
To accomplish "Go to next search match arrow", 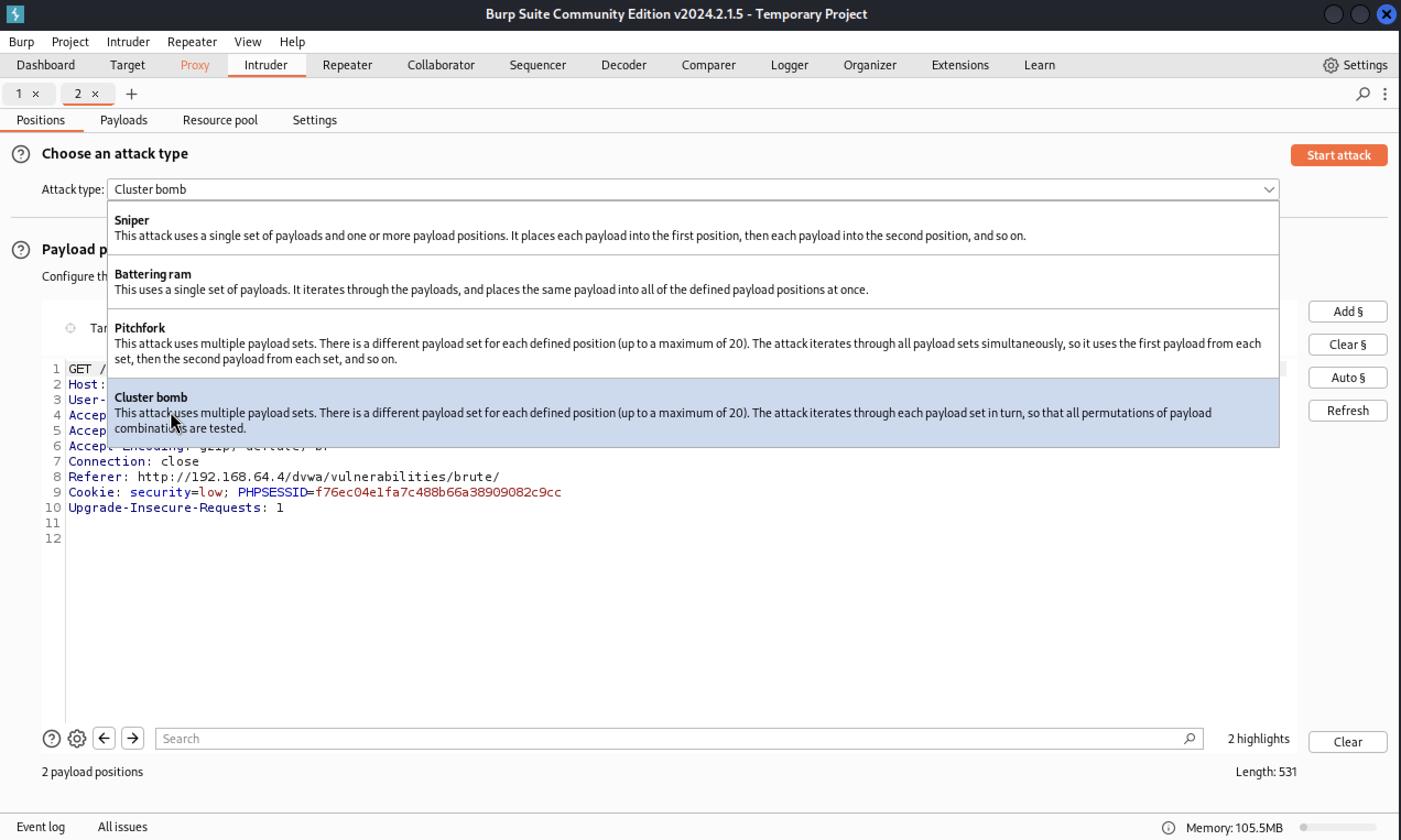I will 133,738.
